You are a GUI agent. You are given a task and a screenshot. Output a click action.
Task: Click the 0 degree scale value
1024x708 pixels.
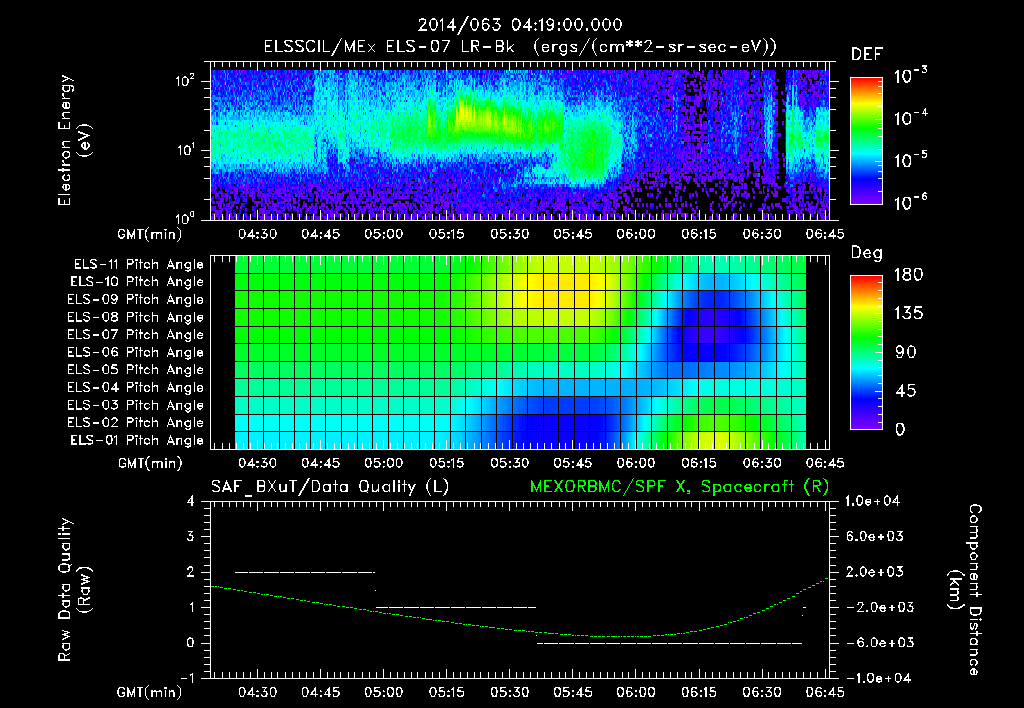click(900, 429)
